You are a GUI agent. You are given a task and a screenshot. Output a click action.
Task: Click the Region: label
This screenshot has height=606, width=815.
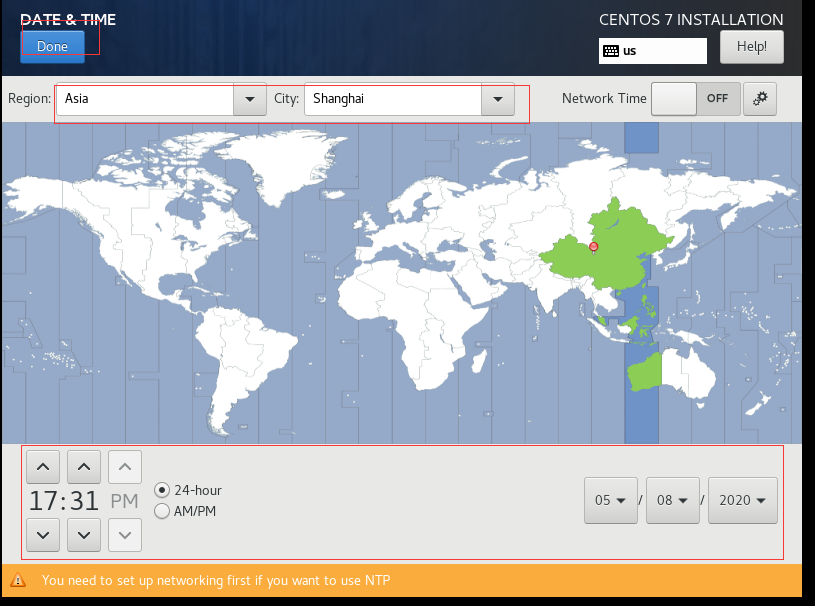(30, 99)
